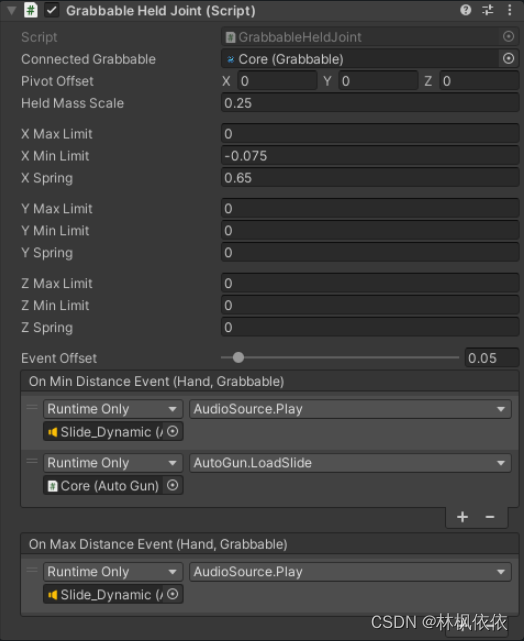Open the component presets slider icon
The image size is (524, 641).
[x=488, y=10]
